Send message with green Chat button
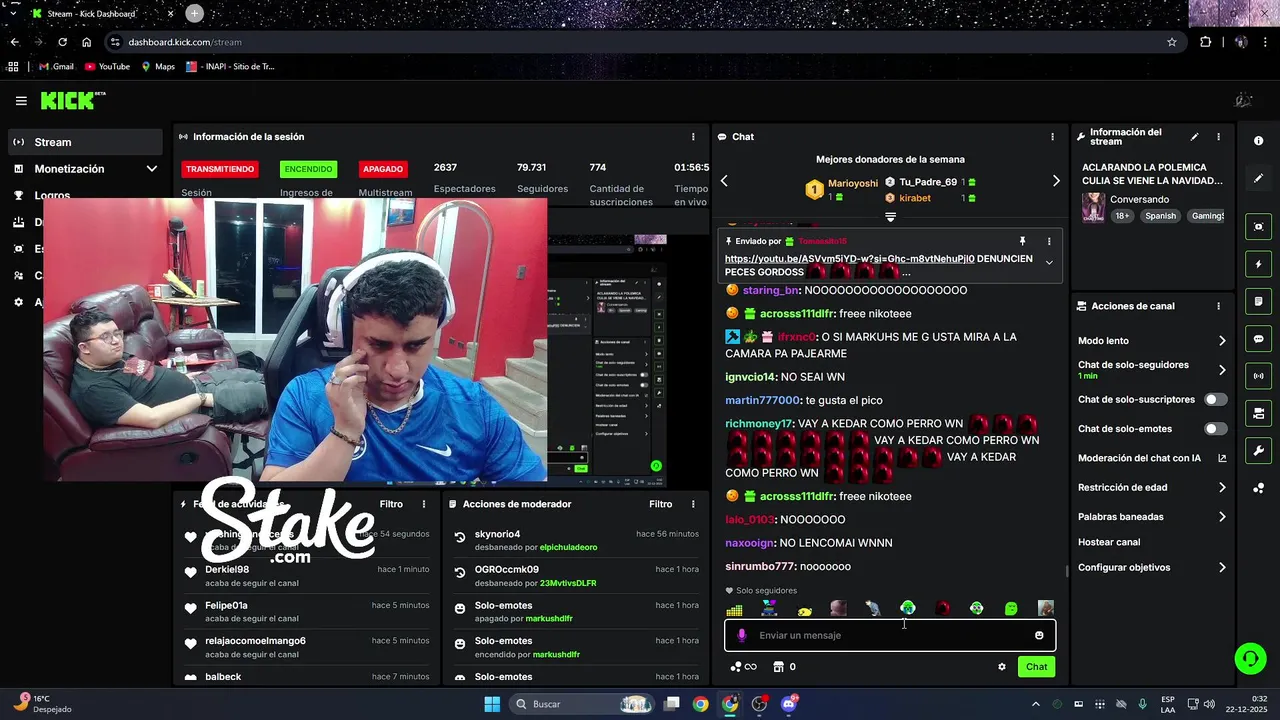This screenshot has width=1280, height=720. click(1036, 667)
